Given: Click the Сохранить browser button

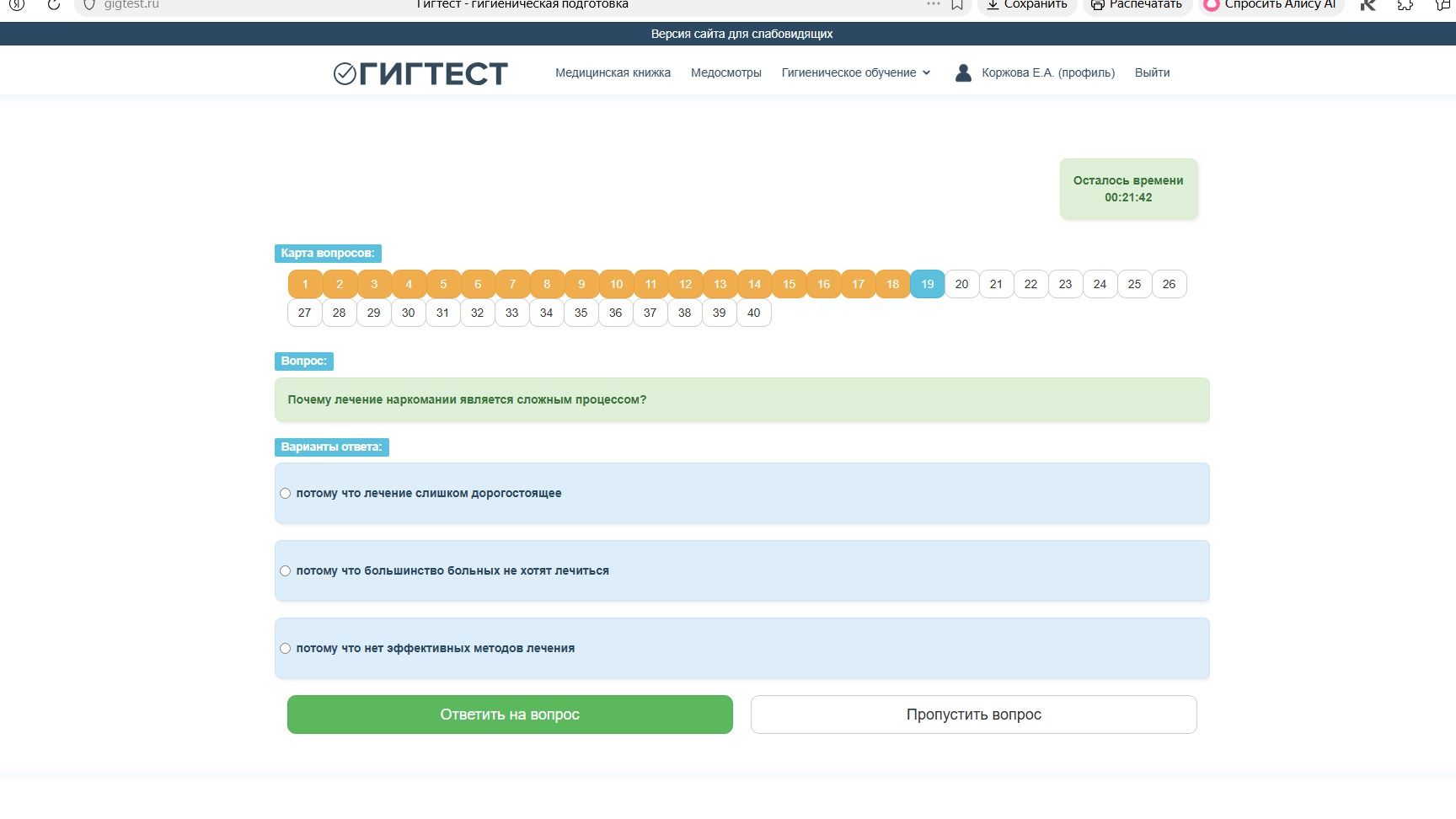Looking at the screenshot, I should [1026, 4].
